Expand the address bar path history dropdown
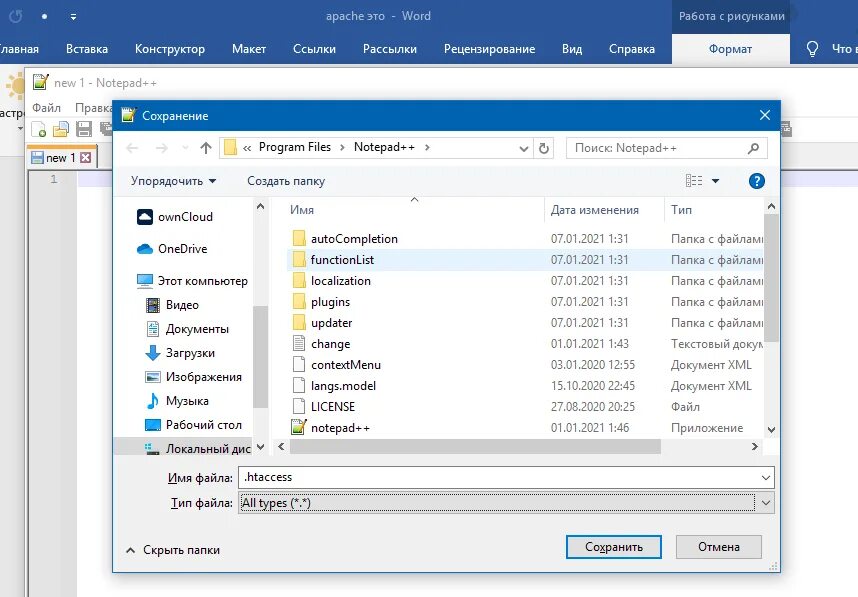 point(524,148)
